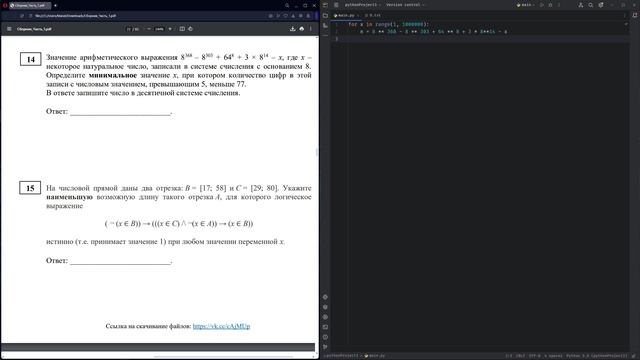Open Search Everywhere in PyCharm
Image resolution: width=640 pixels, height=360 pixels.
[591, 5]
